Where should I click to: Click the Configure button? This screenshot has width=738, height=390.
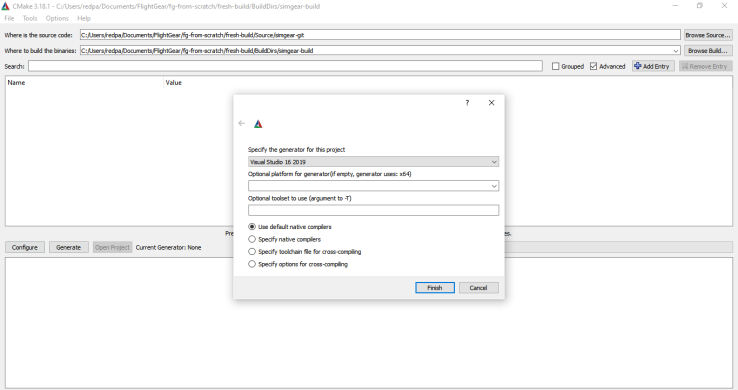coord(25,247)
